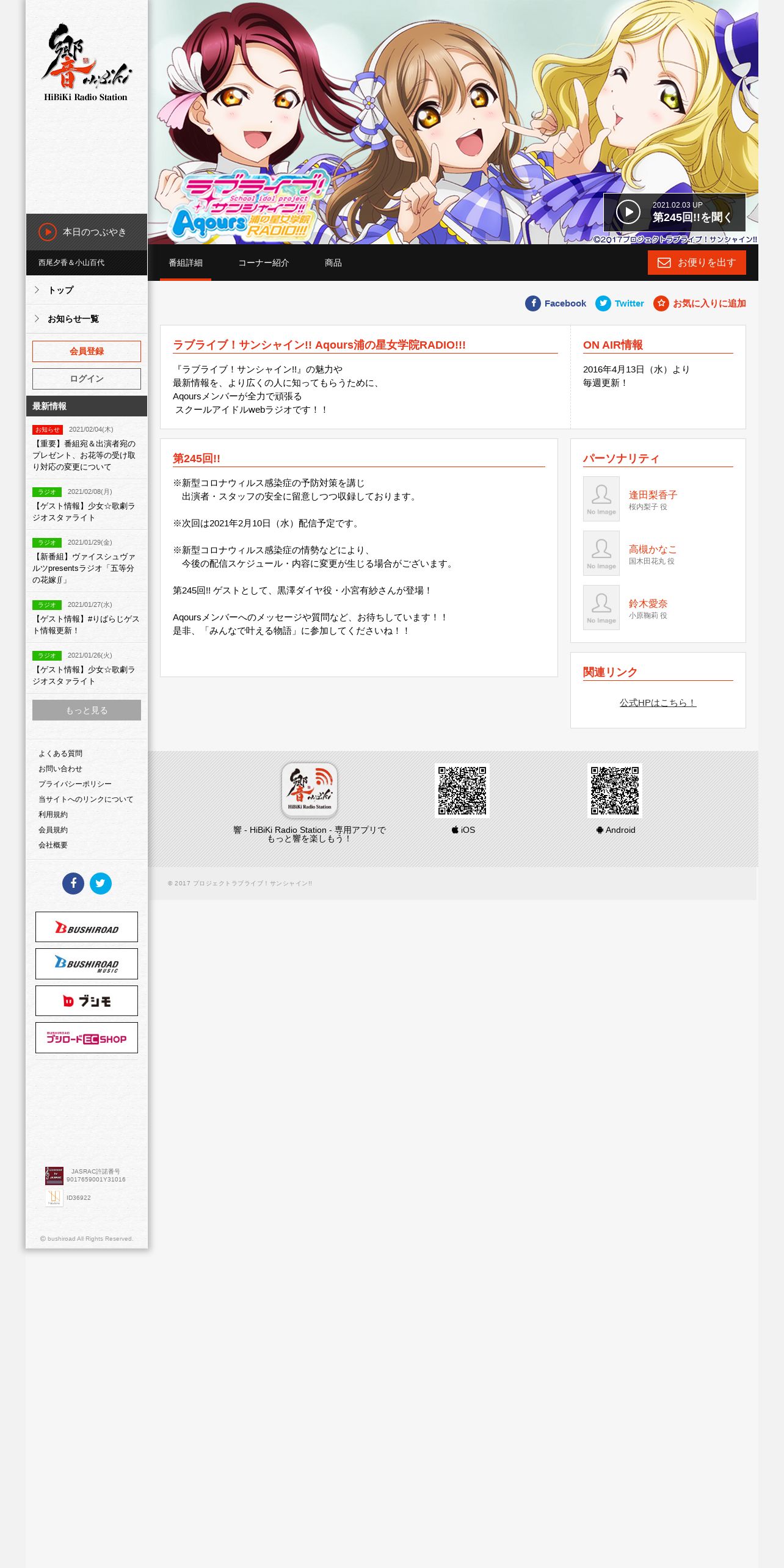This screenshot has width=784, height=1568.
Task: Open お問い合わせ
Action: pyautogui.click(x=60, y=769)
